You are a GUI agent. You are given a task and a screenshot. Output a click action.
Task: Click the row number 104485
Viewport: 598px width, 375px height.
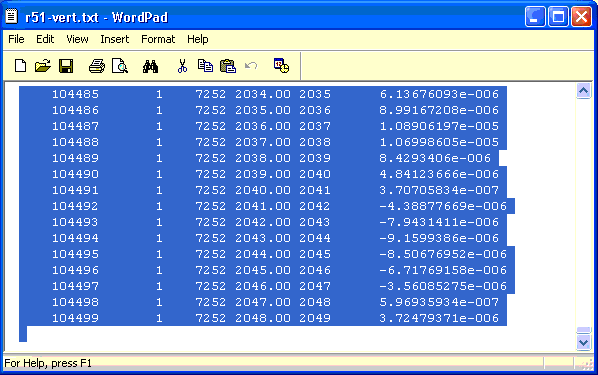(x=75, y=94)
